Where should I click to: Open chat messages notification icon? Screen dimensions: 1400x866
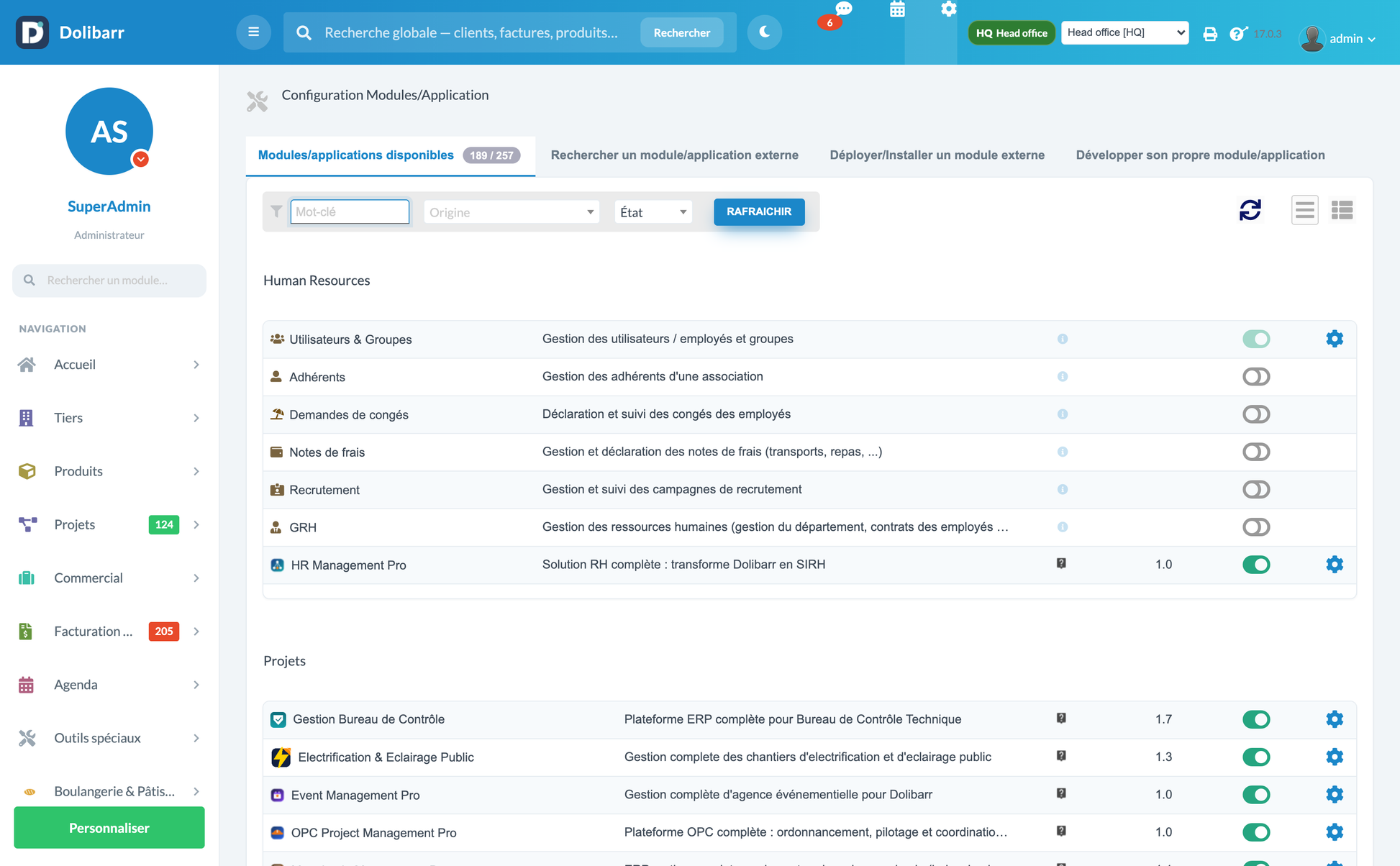843,9
